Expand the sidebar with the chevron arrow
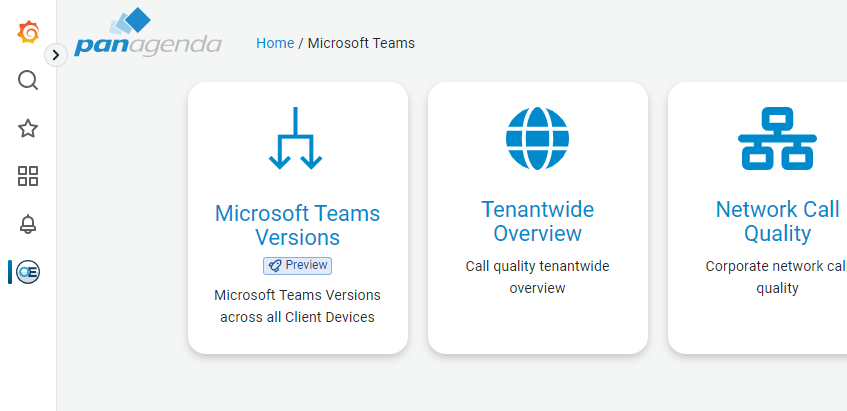This screenshot has height=411, width=847. tap(56, 56)
